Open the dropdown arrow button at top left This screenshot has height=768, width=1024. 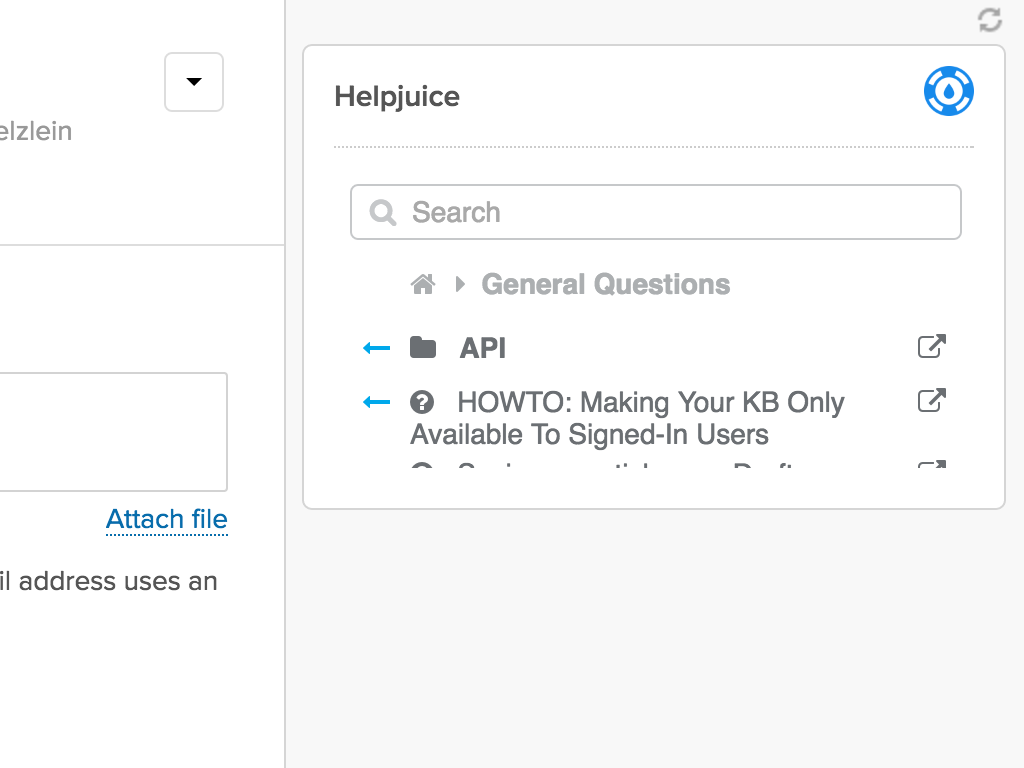click(194, 82)
